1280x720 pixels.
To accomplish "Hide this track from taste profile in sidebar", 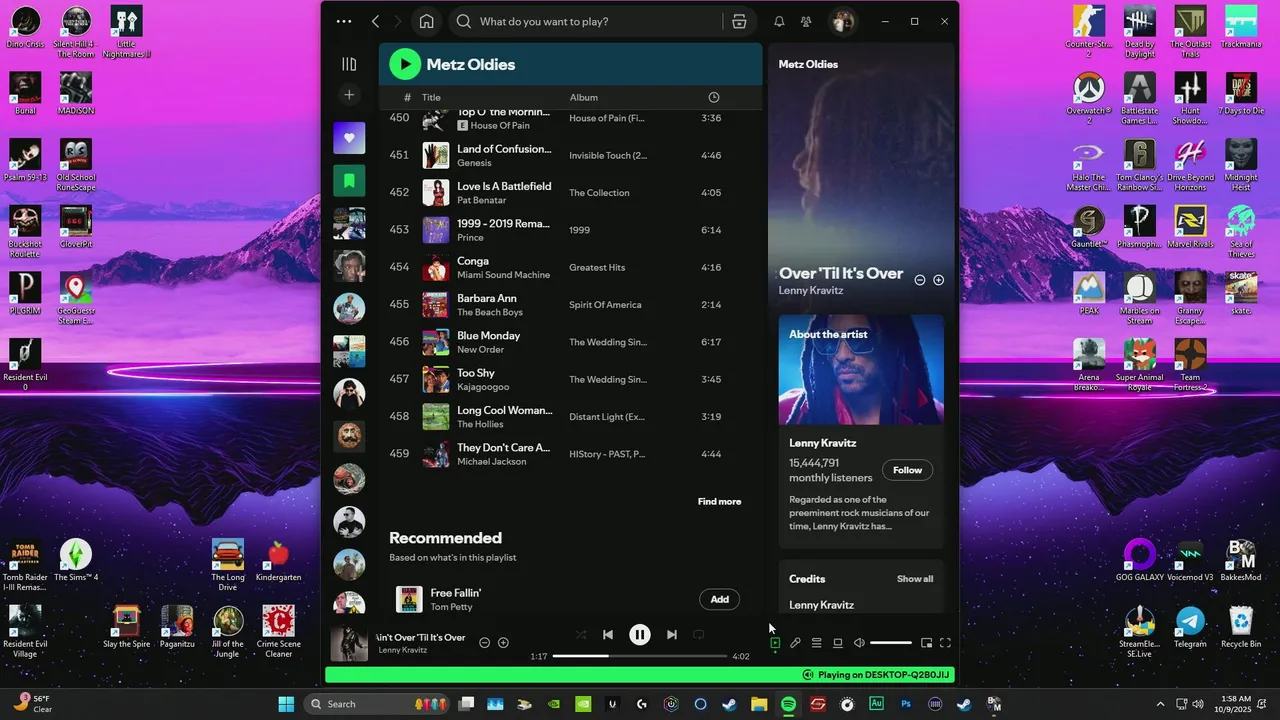I will click(920, 280).
